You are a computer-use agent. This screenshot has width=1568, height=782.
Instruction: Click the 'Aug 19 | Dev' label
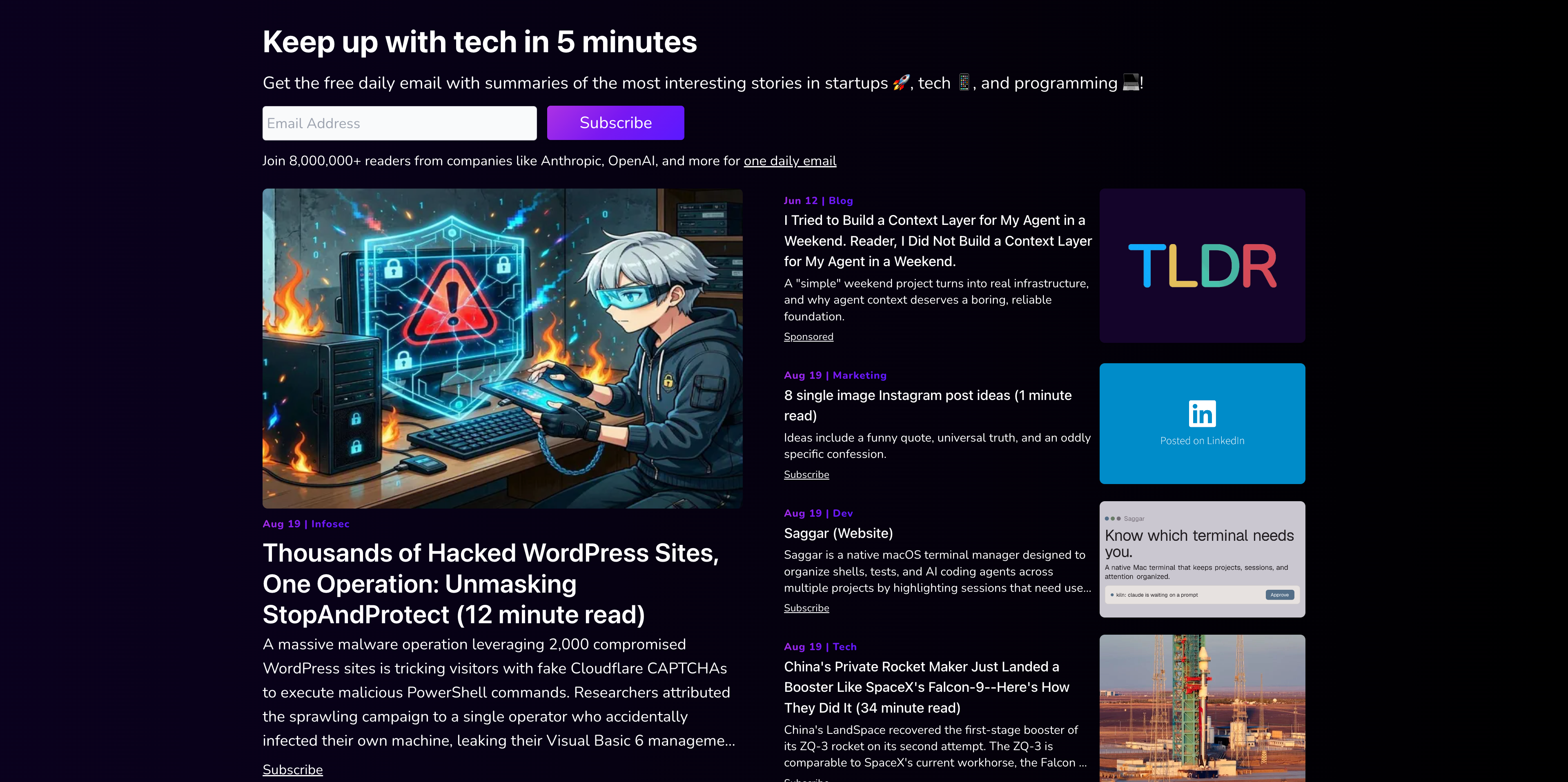click(818, 513)
